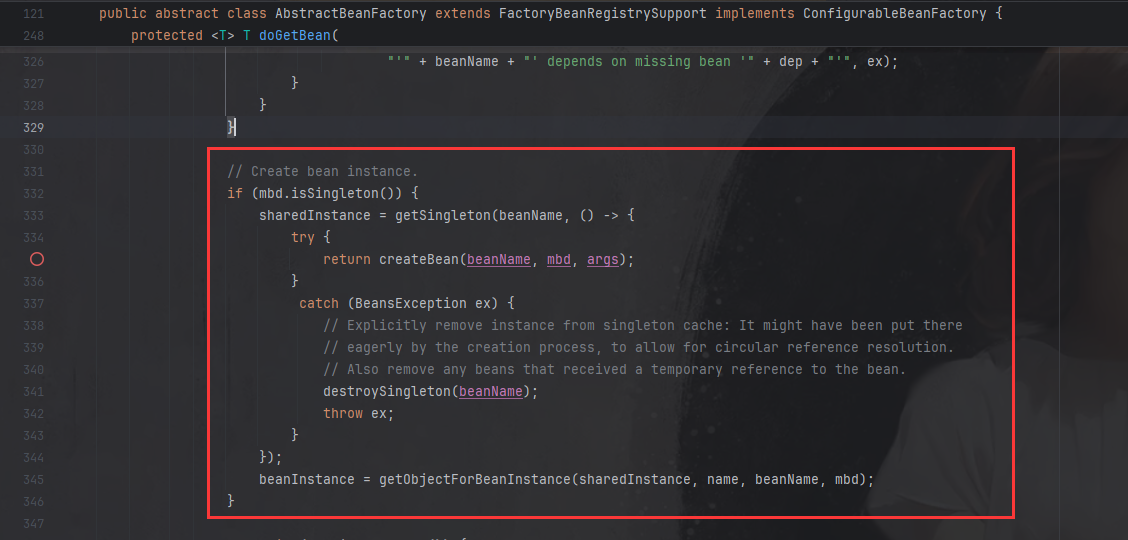Click underlined mbd argument inside createBean call
This screenshot has height=540, width=1128.
[x=559, y=260]
